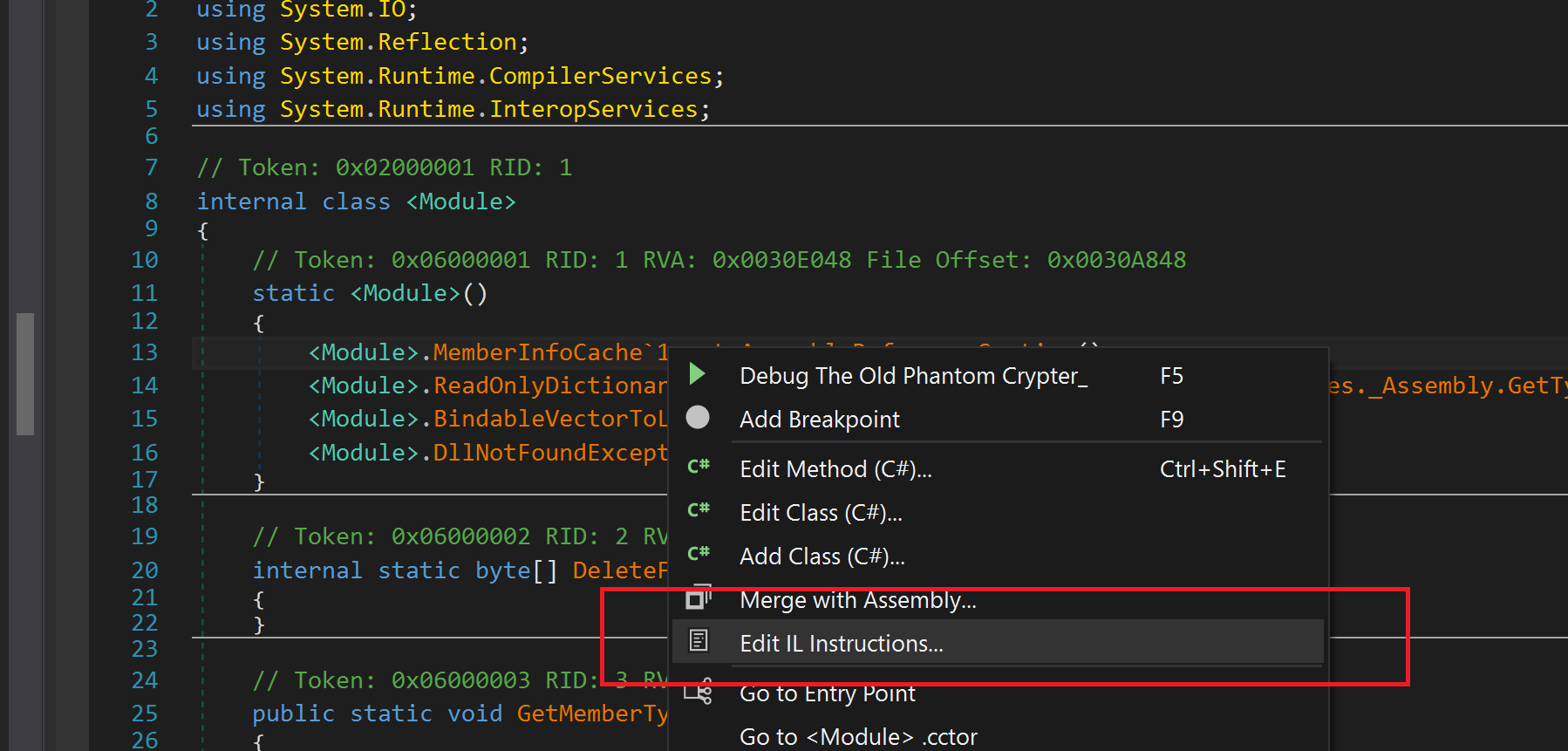Click the Token 0x06000002 comment on line 19
The image size is (1568, 751).
click(x=460, y=536)
